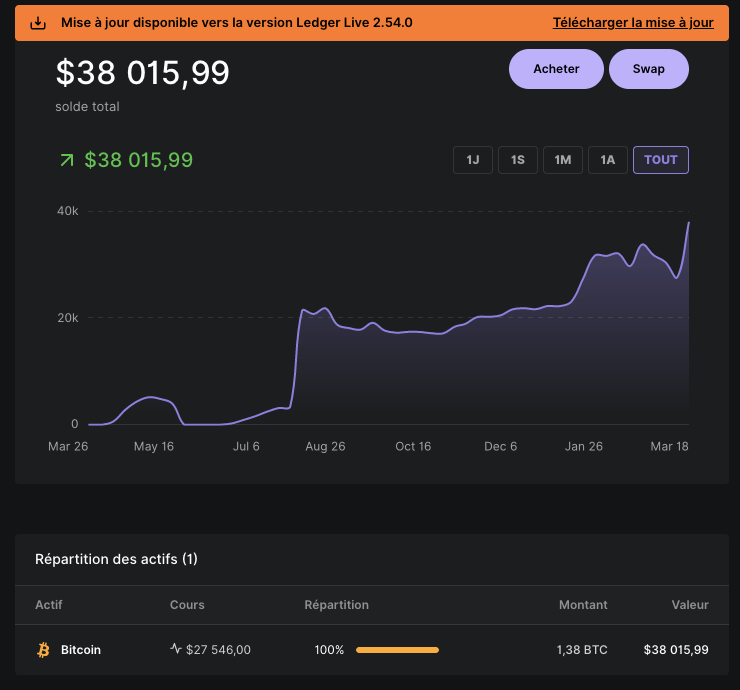The image size is (740, 690).
Task: Click the Répartition des actifs (1) heading
Action: (116, 559)
